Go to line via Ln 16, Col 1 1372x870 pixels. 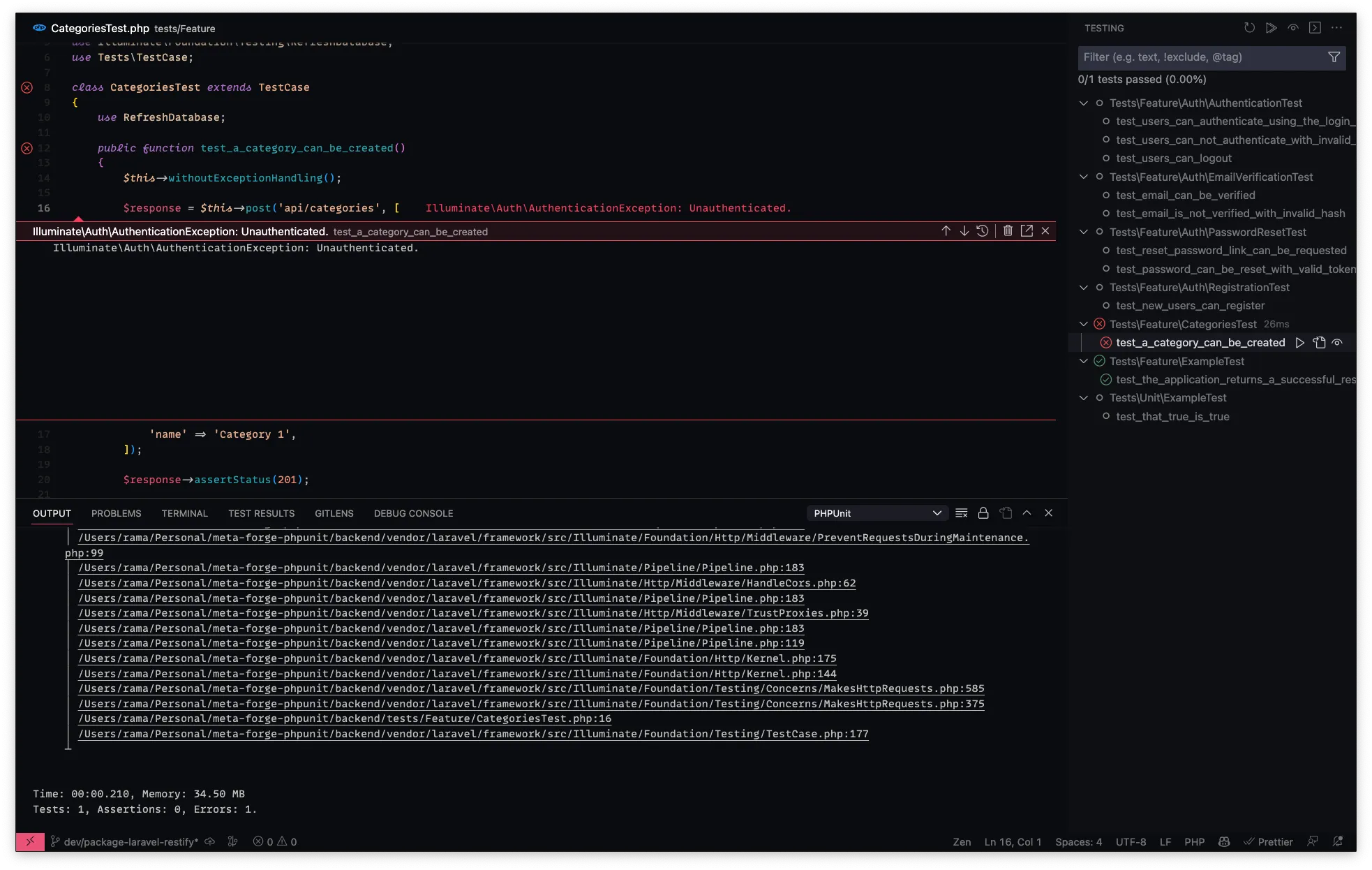(1013, 842)
